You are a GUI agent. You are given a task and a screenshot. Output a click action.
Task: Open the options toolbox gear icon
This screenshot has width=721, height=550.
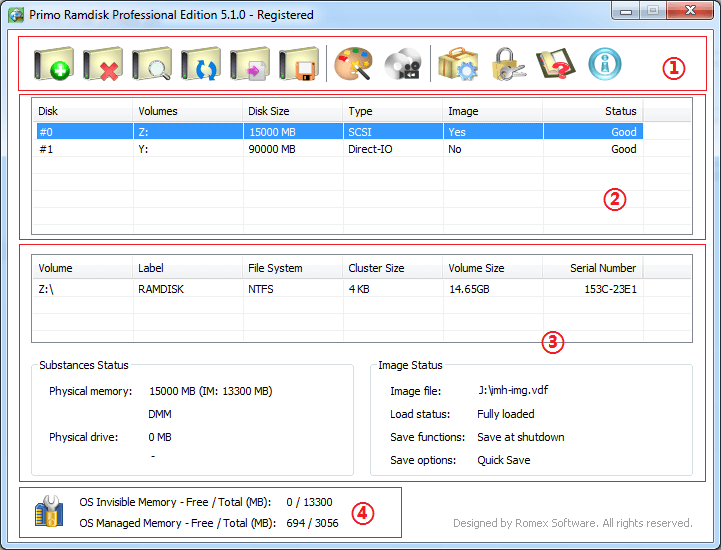458,64
